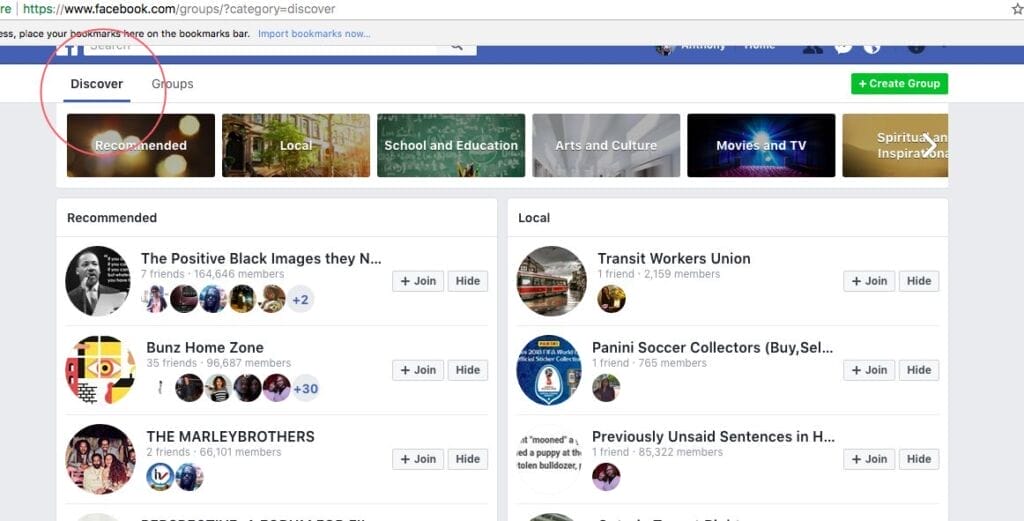Click the 2,159 members text

tap(682, 274)
